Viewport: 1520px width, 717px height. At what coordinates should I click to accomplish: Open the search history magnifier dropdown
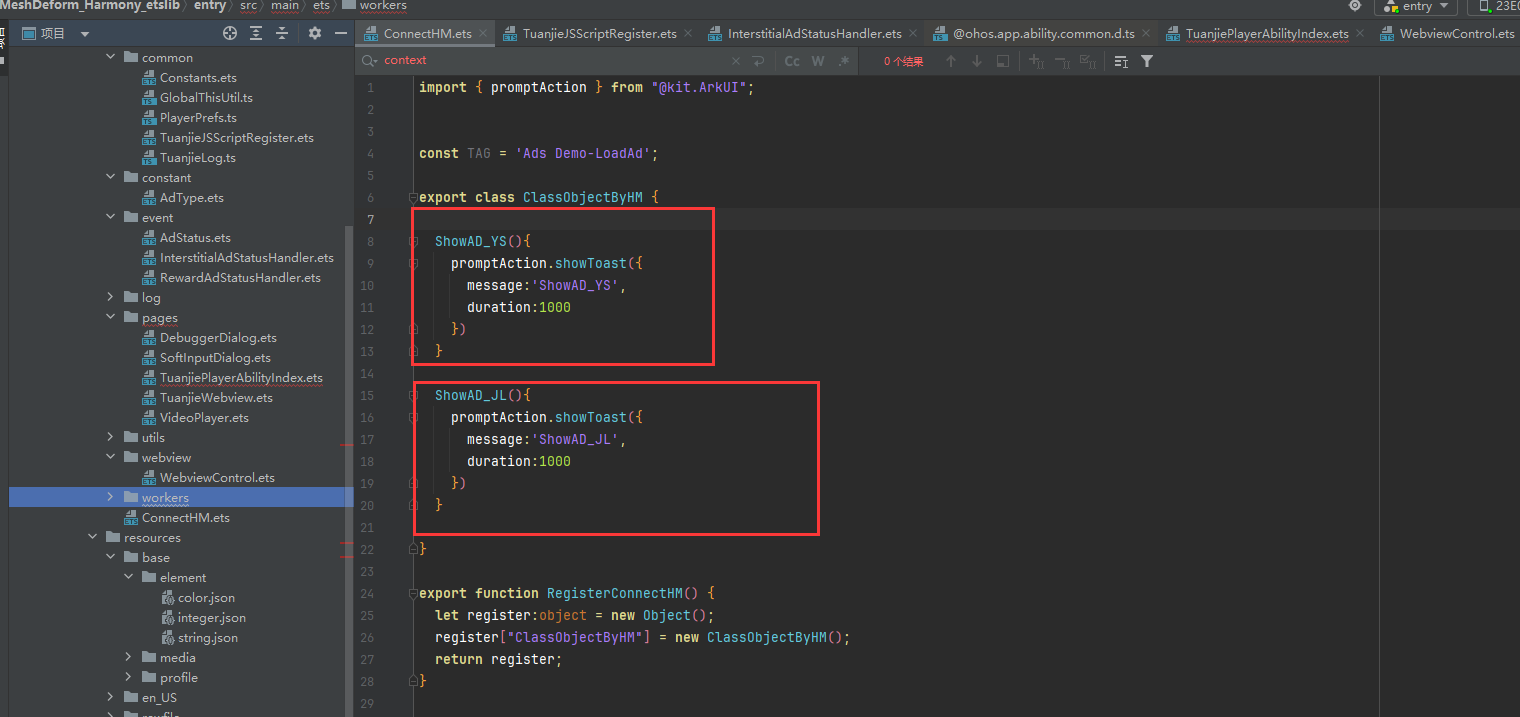pyautogui.click(x=370, y=60)
